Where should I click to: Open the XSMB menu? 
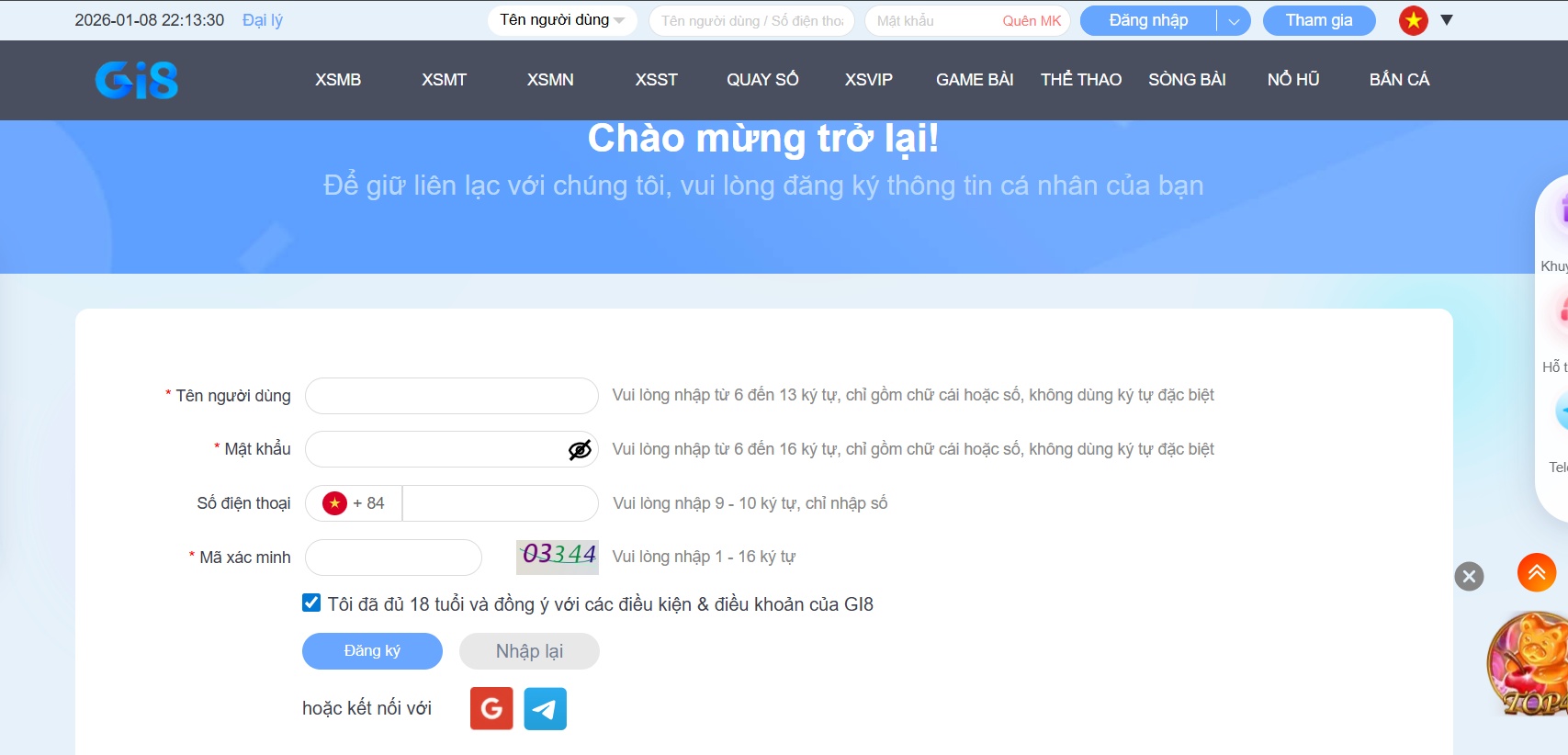(x=338, y=80)
